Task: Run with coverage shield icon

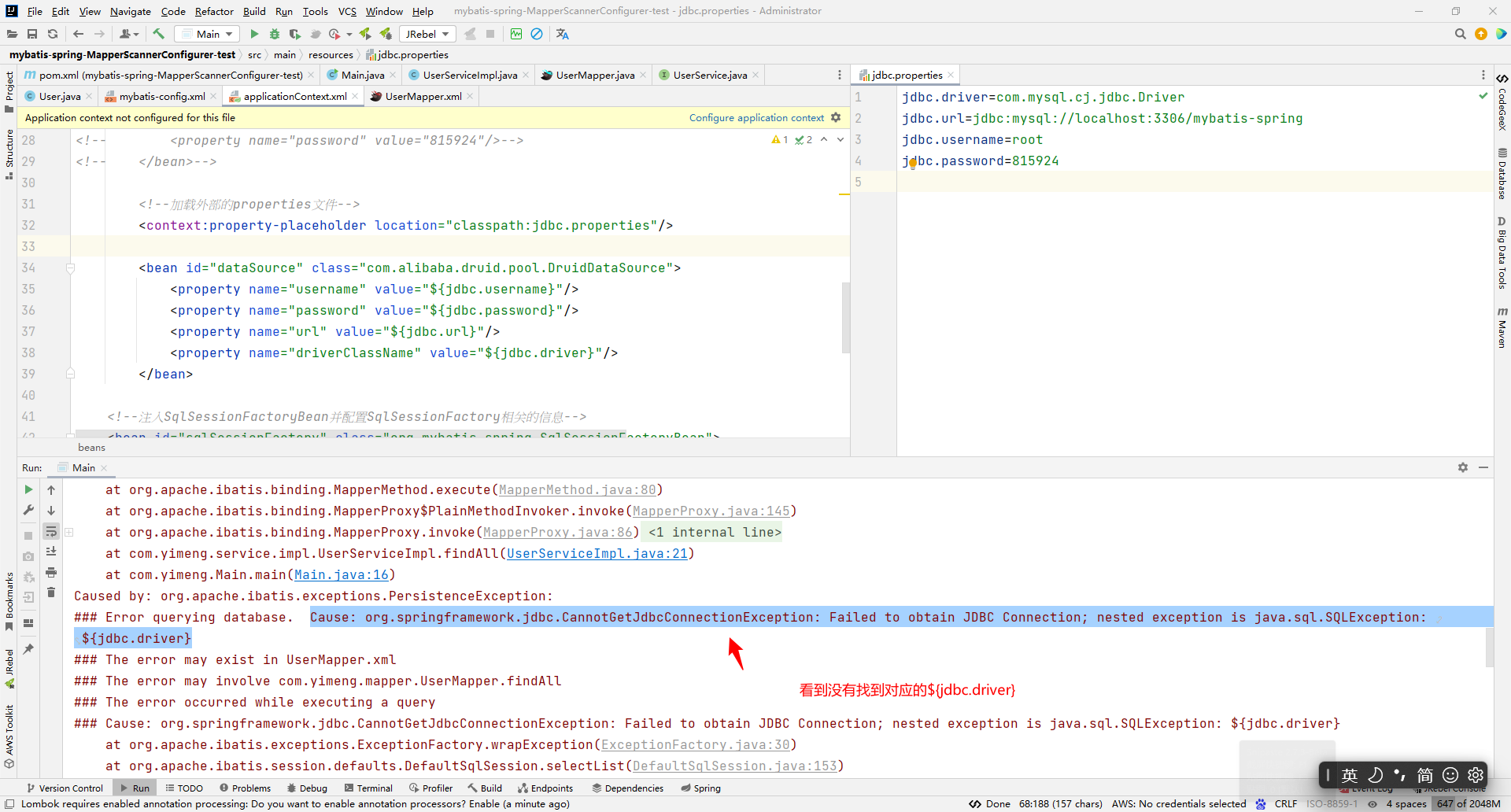Action: (x=295, y=34)
